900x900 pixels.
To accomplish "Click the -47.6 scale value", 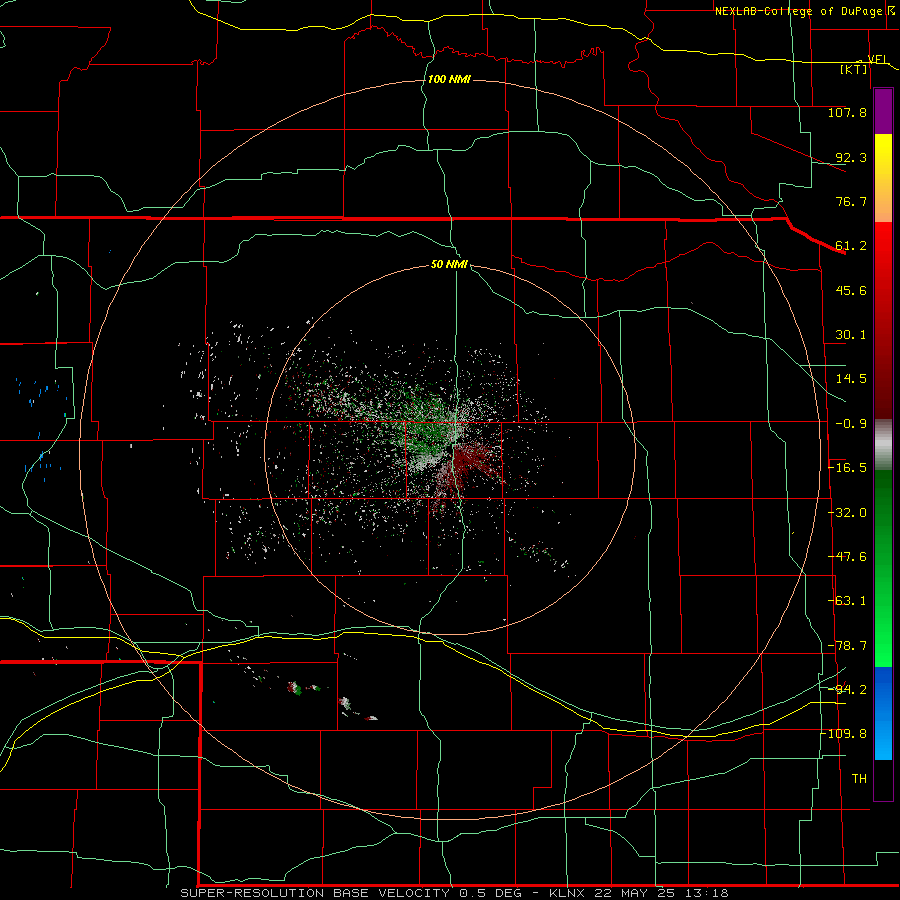I will point(847,557).
